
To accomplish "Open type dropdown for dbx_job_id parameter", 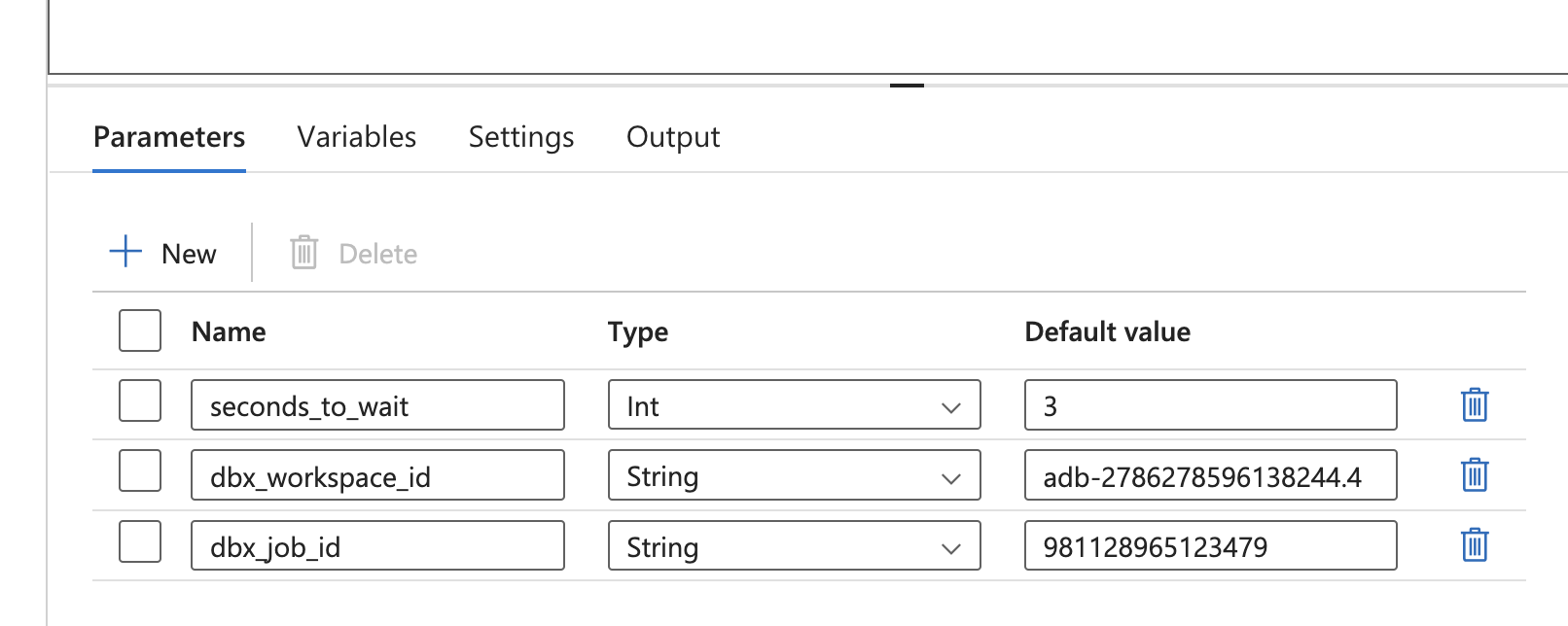I will coord(794,546).
